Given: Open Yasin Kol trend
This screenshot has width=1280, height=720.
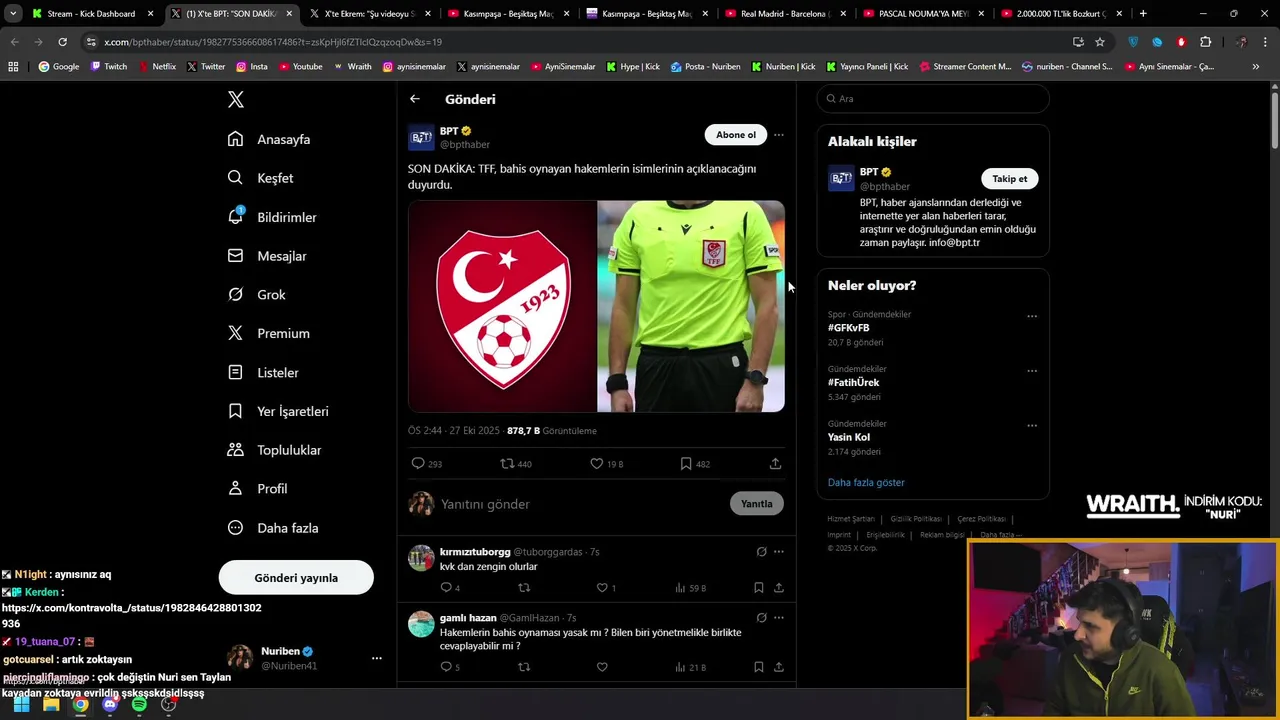Looking at the screenshot, I should pyautogui.click(x=849, y=437).
